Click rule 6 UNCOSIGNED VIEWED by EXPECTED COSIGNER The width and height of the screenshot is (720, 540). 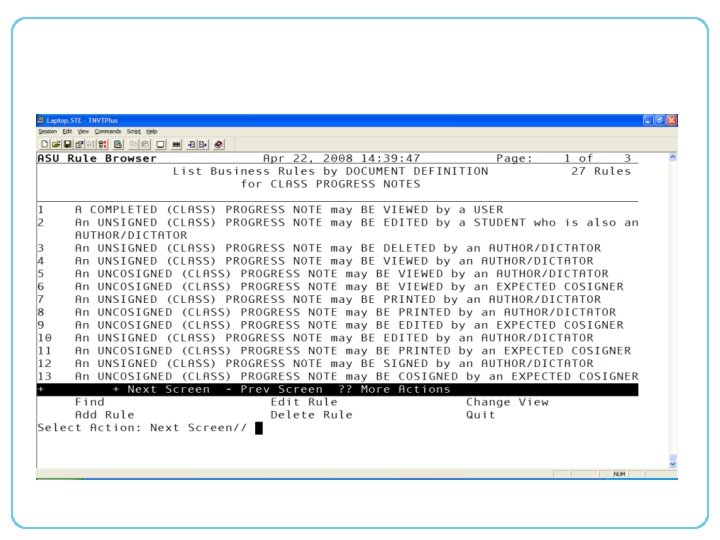(x=330, y=287)
